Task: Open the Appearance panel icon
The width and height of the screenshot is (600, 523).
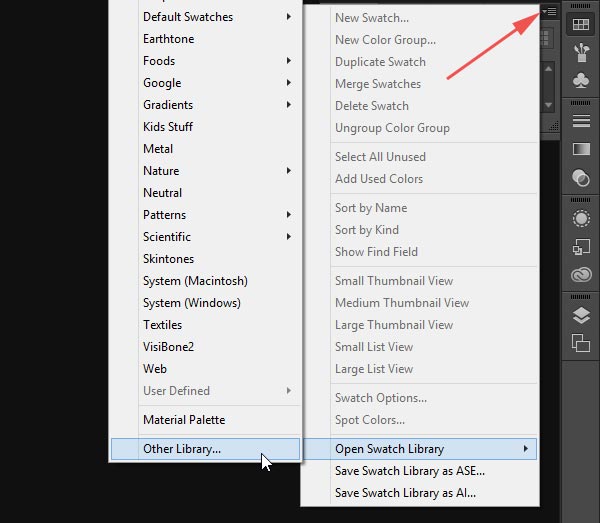Action: (x=581, y=218)
